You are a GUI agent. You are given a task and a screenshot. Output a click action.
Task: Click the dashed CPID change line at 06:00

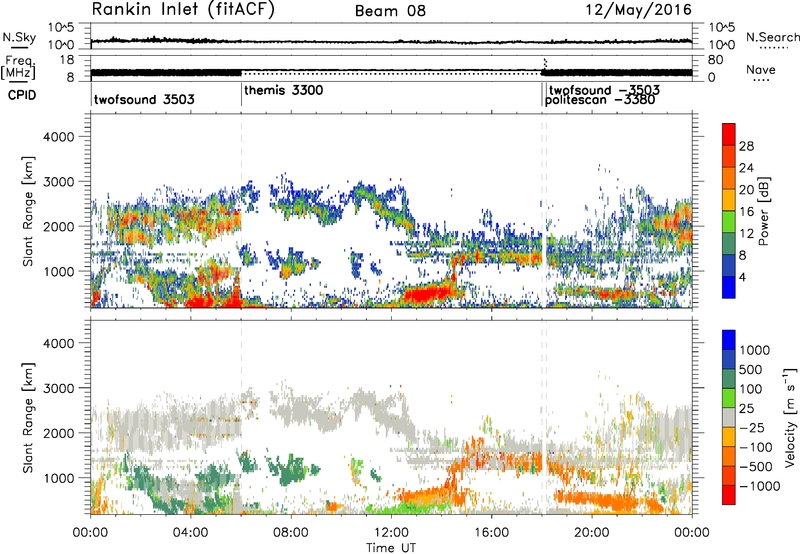pos(241,211)
